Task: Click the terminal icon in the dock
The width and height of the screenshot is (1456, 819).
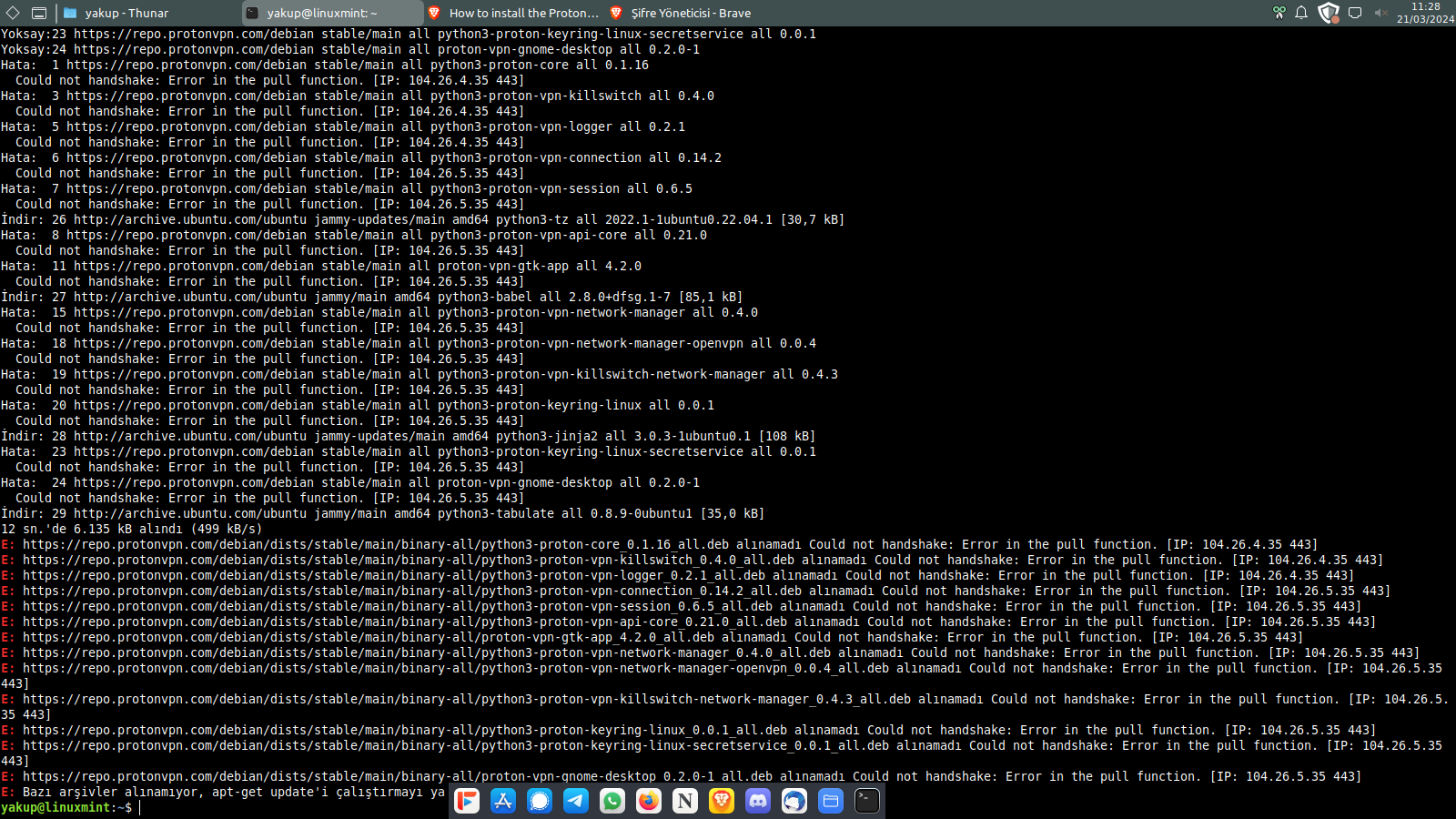Action: (867, 801)
